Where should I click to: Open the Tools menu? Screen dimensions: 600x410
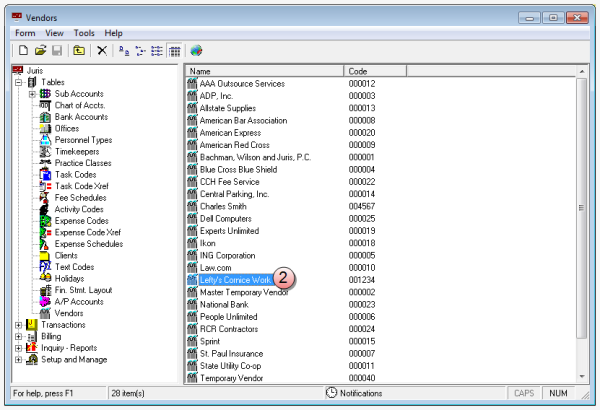pyautogui.click(x=84, y=33)
